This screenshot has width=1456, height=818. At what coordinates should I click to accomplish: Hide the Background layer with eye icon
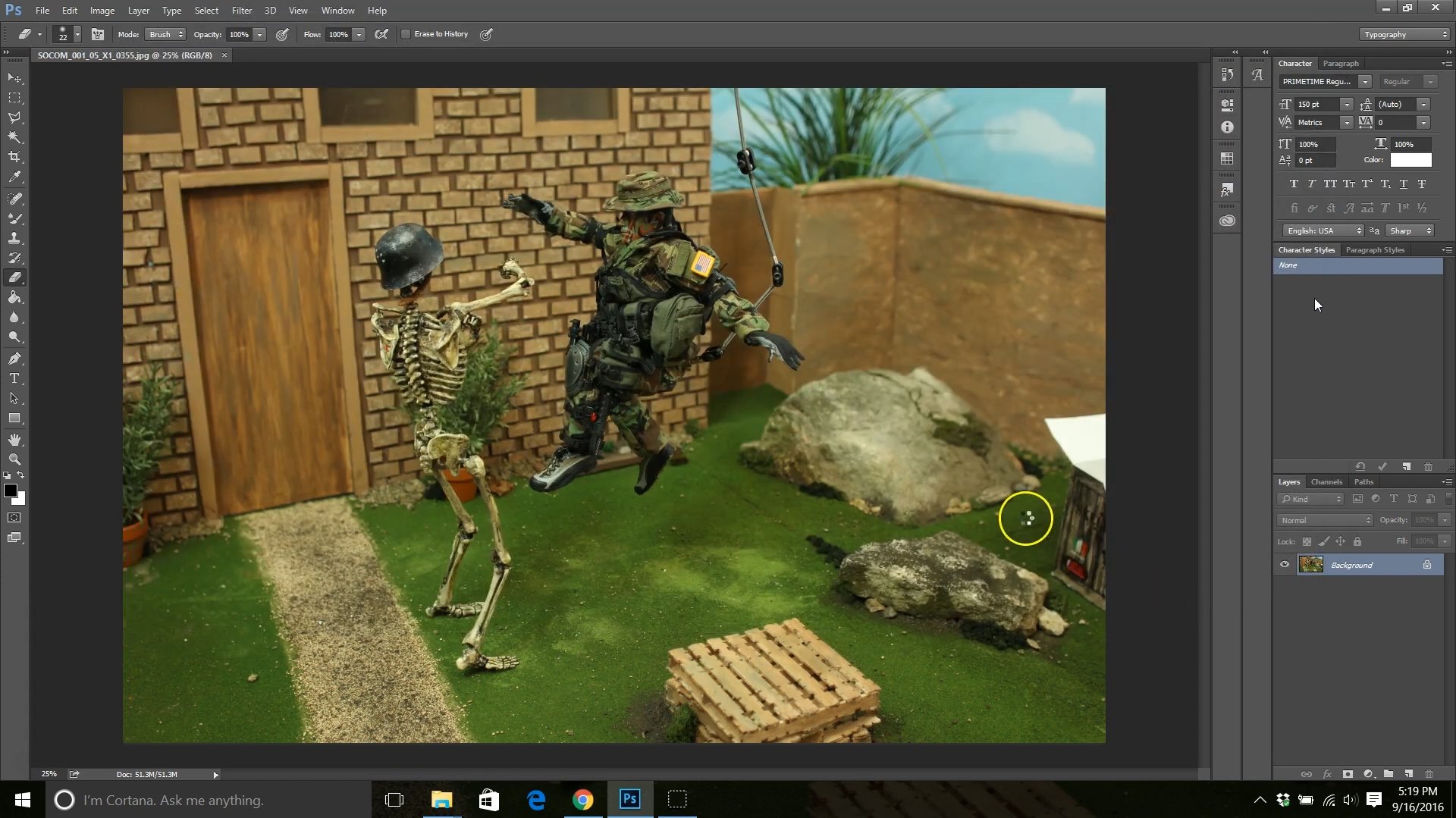[x=1285, y=565]
